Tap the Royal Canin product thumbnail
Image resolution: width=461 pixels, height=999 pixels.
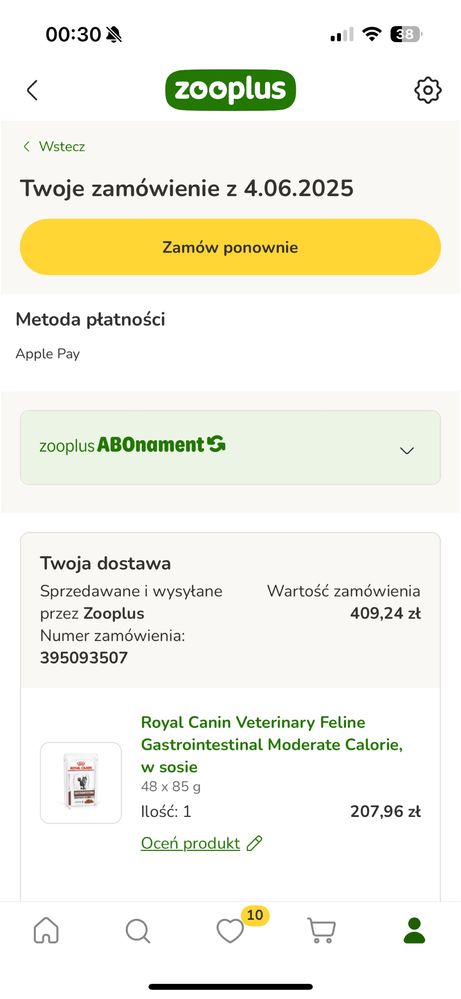(81, 783)
